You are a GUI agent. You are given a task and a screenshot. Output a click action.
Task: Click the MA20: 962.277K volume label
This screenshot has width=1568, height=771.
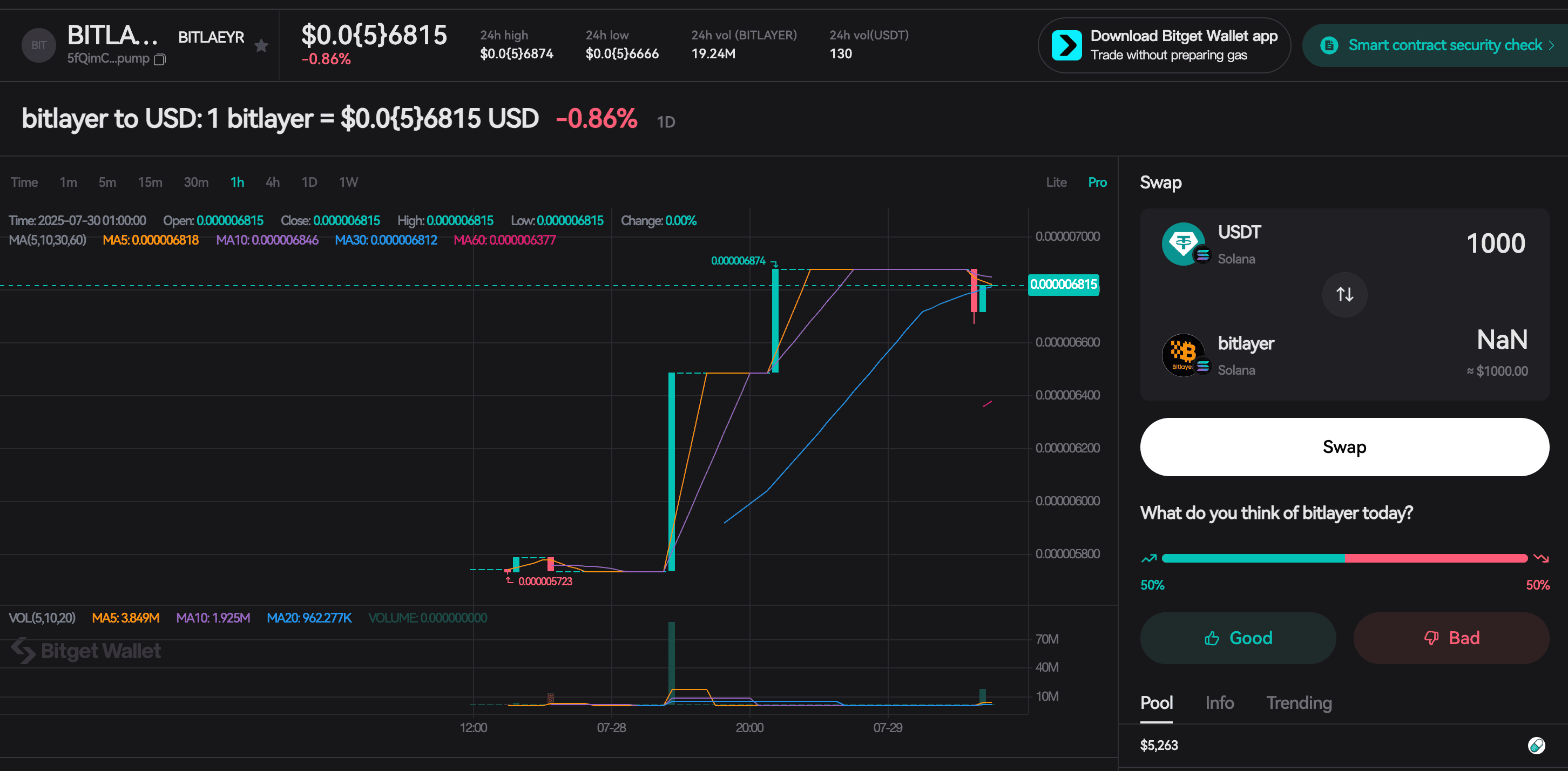[309, 618]
